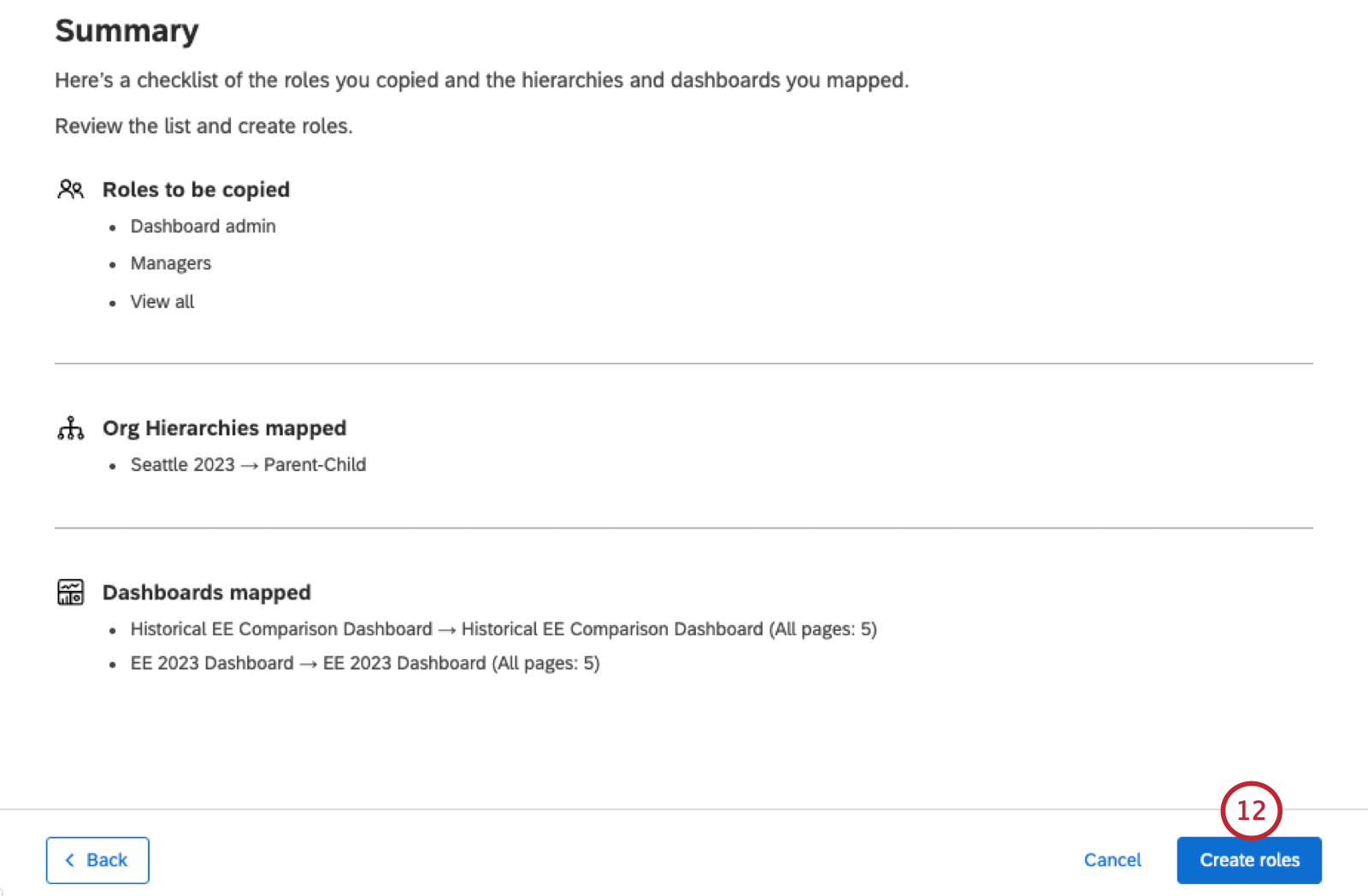Click the Seattle 2023 hierarchy mapping
Image resolution: width=1368 pixels, height=896 pixels.
[248, 465]
